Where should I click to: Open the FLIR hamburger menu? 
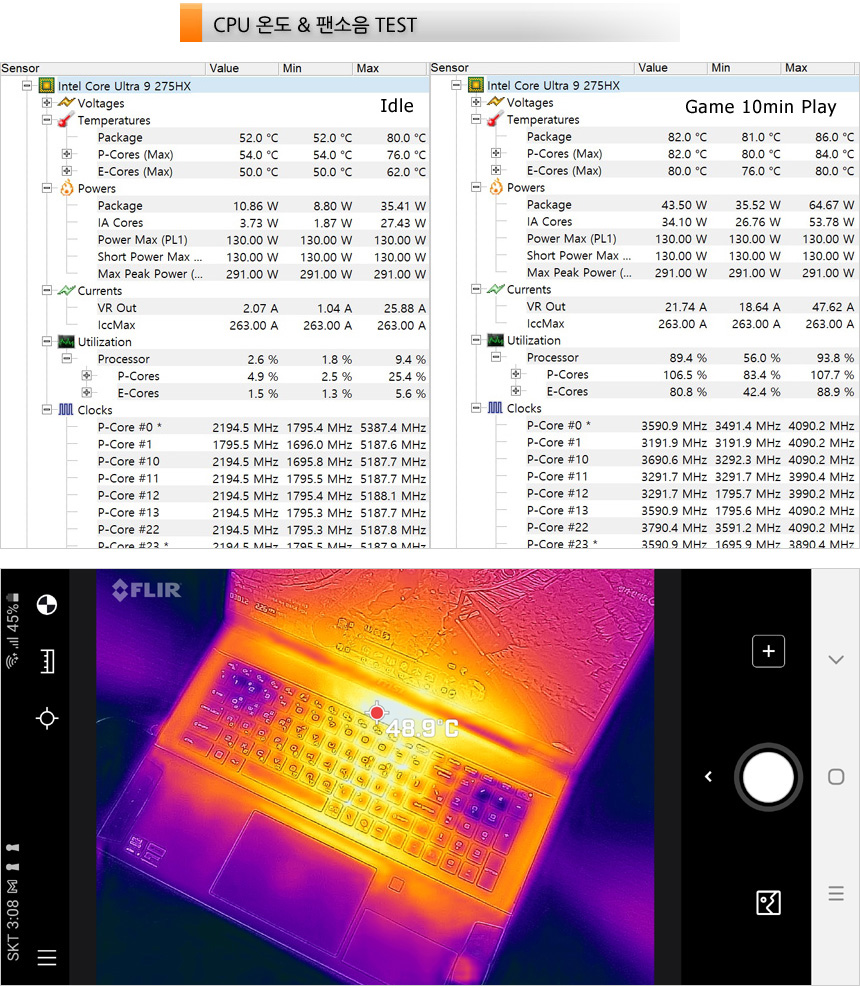(x=47, y=957)
